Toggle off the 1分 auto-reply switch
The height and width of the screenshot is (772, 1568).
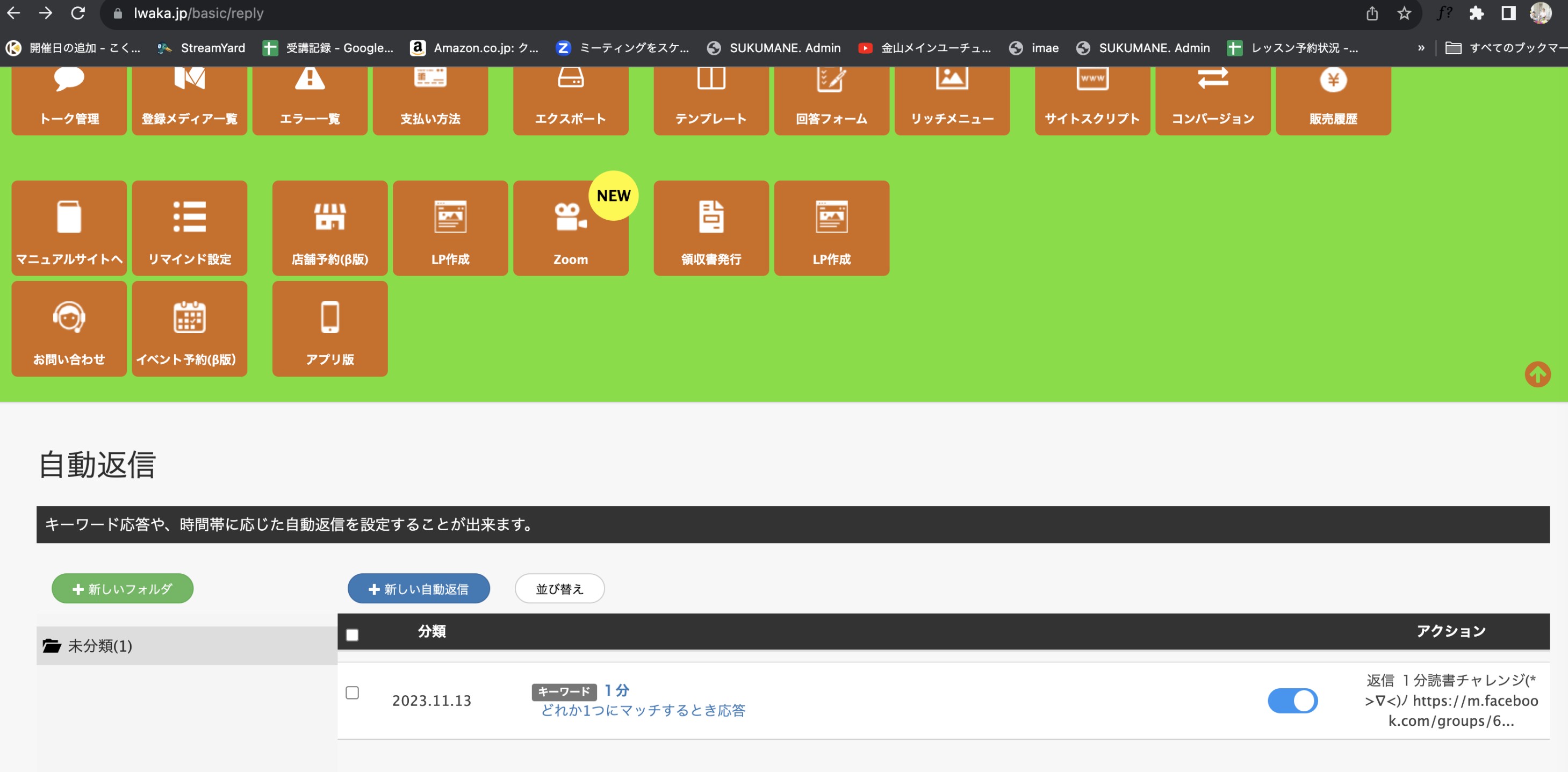(1293, 700)
